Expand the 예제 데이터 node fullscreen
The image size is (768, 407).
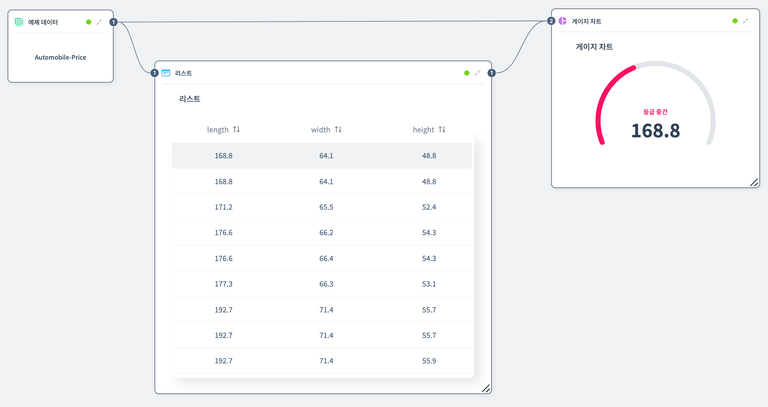coord(99,21)
